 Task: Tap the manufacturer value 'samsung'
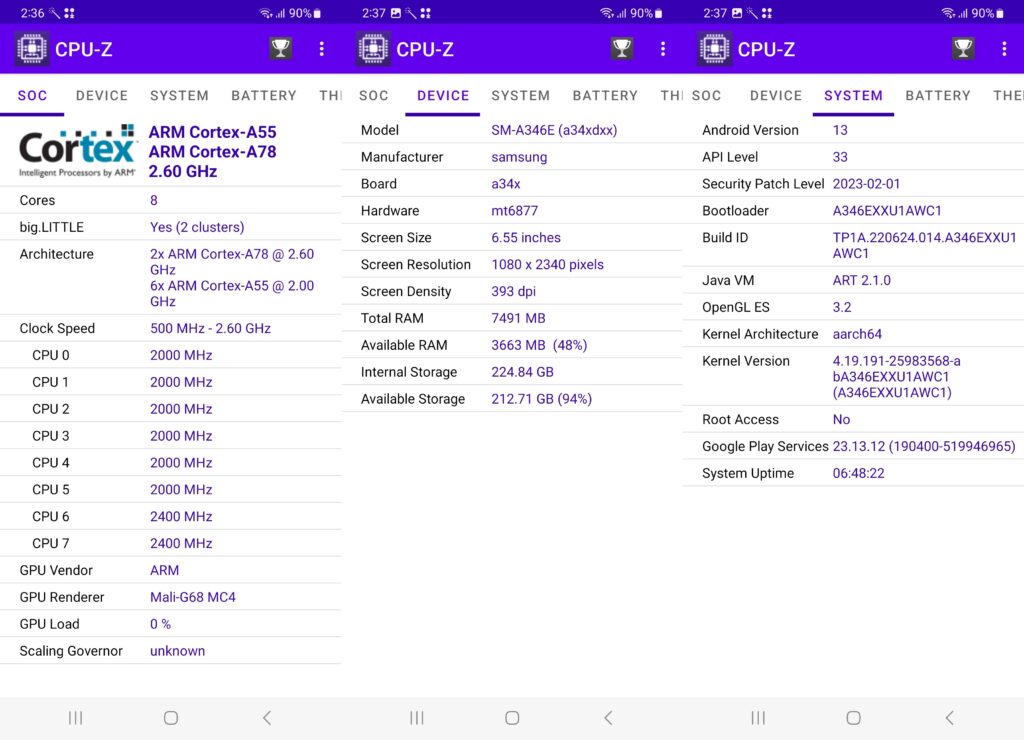coord(519,157)
